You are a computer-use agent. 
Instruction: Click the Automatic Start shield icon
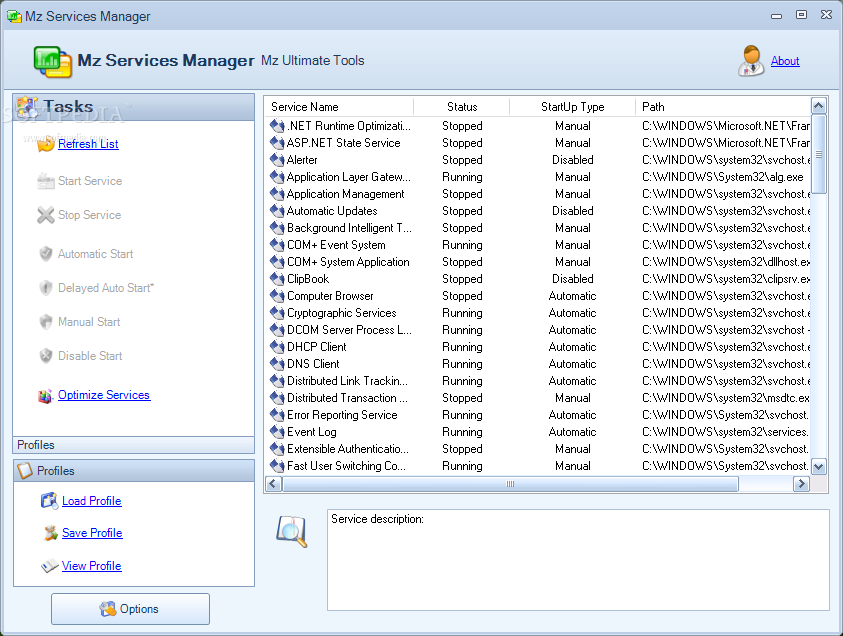coord(46,254)
